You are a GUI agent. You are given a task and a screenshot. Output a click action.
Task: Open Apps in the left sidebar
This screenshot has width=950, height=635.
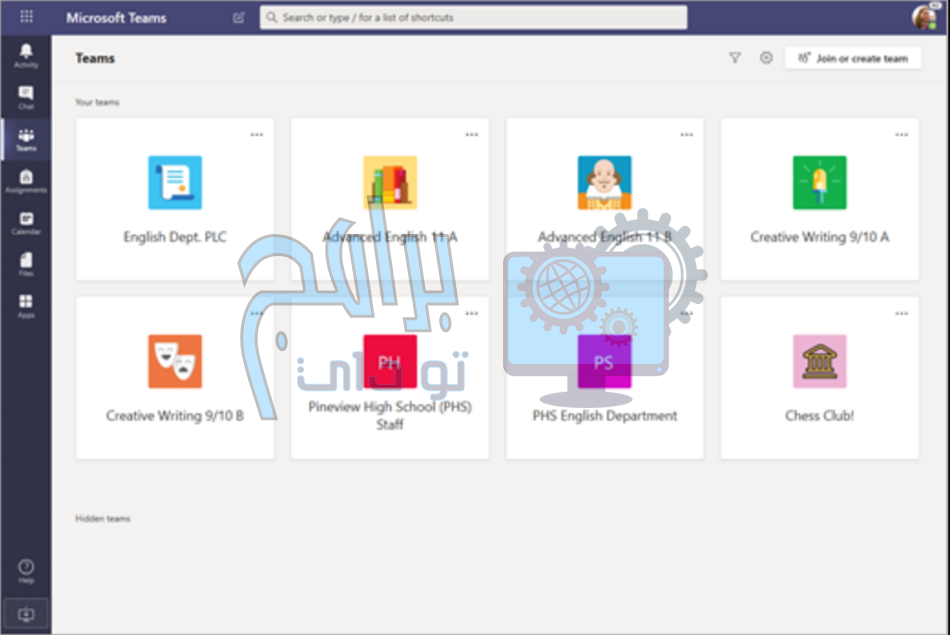click(x=26, y=306)
